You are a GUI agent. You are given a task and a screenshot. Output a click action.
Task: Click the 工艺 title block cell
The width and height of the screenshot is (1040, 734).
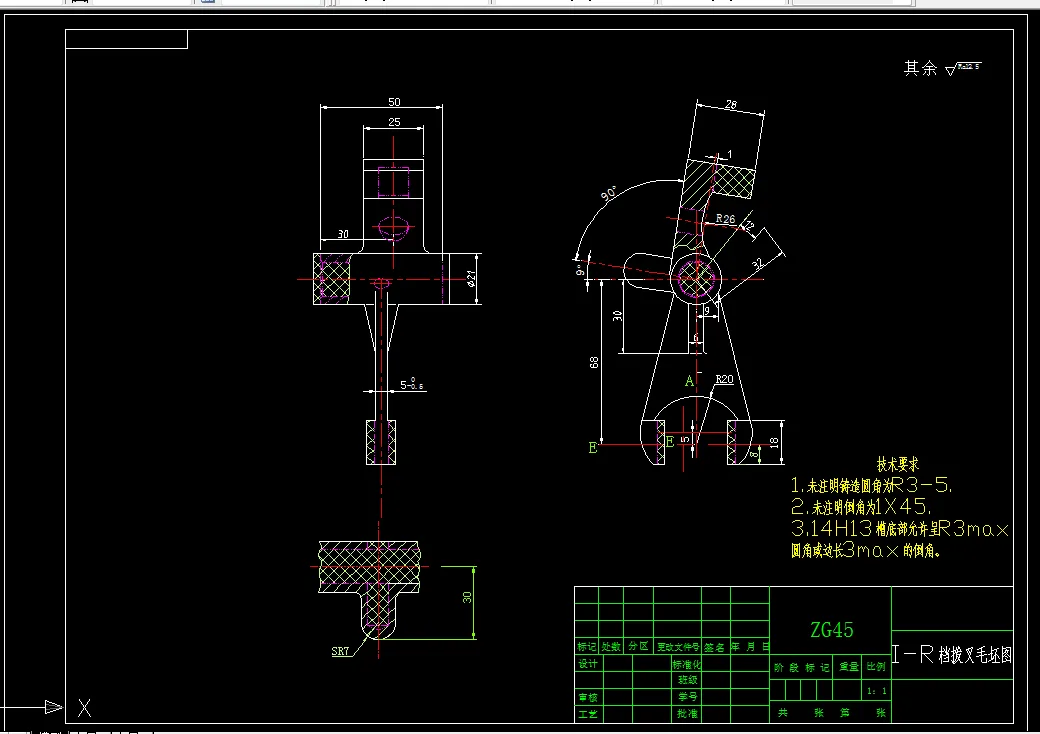coord(588,714)
